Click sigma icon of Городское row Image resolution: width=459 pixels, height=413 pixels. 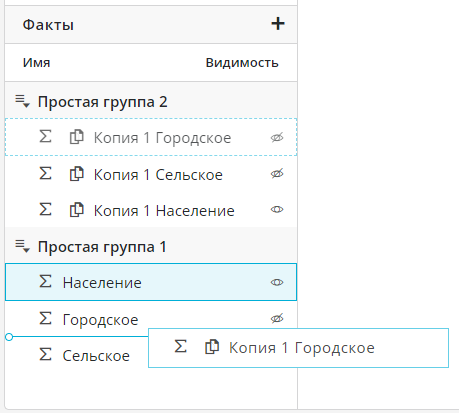[x=45, y=318]
